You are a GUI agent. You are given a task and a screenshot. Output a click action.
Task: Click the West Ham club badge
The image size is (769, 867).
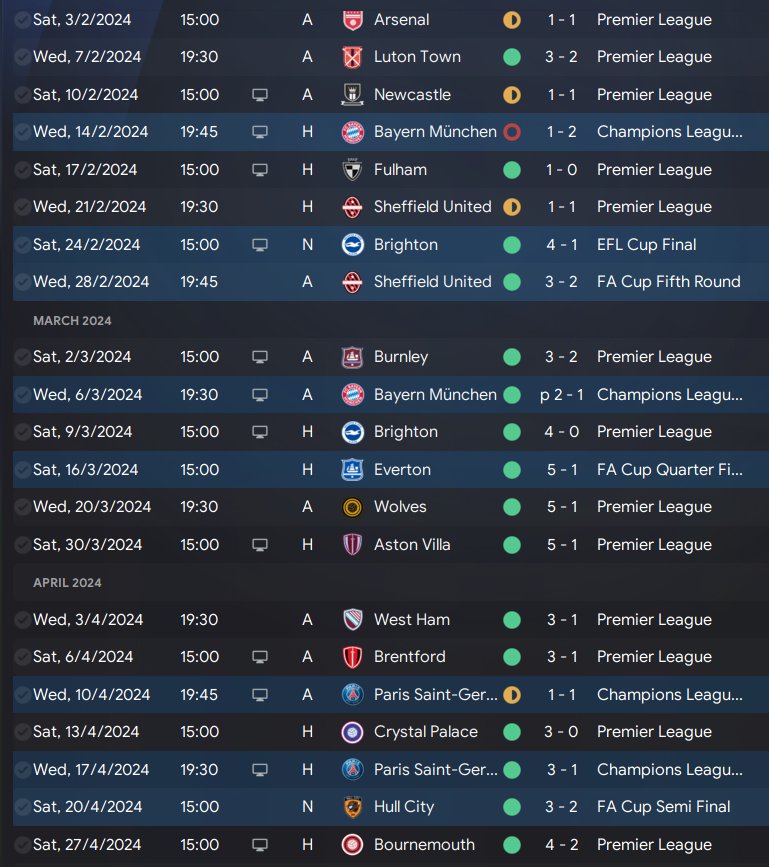(x=351, y=620)
